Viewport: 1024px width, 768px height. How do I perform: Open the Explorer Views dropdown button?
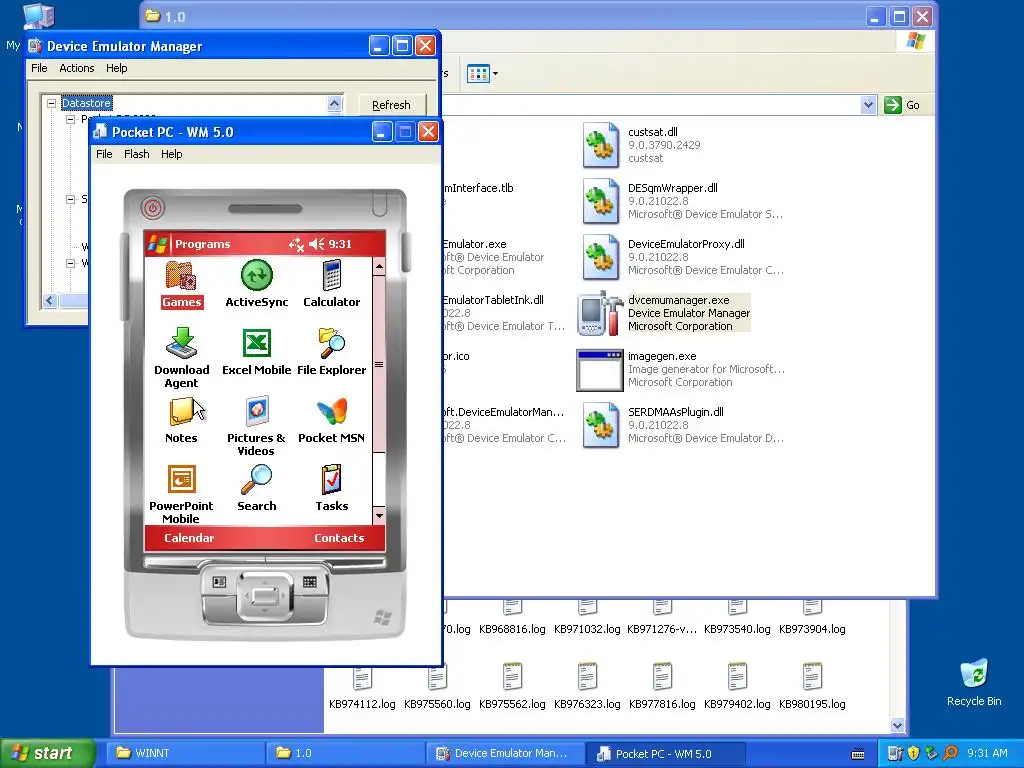pos(483,74)
